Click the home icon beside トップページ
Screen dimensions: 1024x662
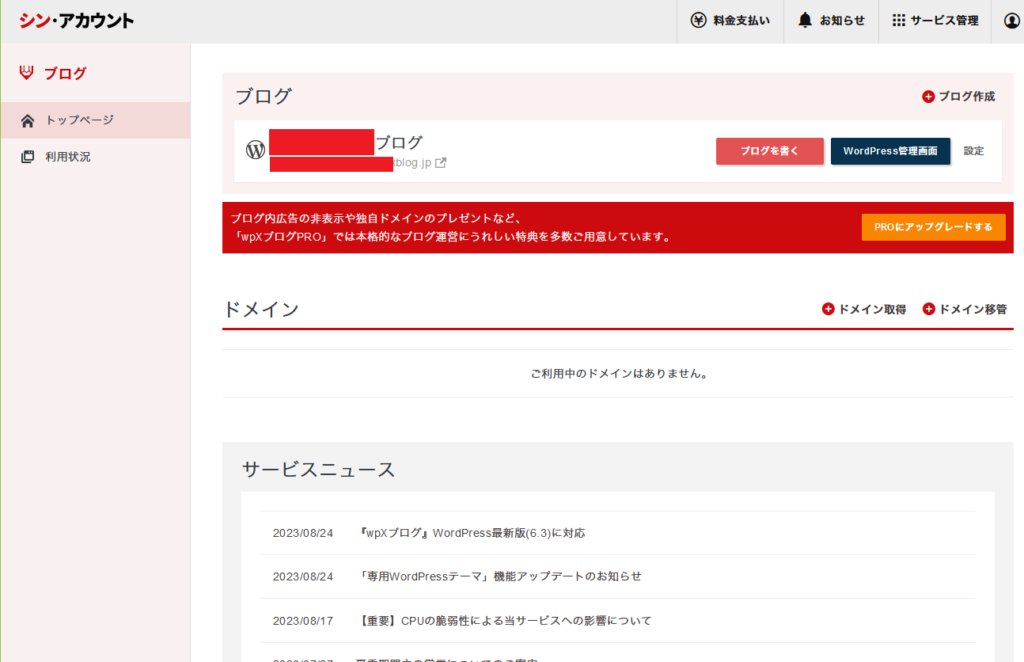(27, 121)
